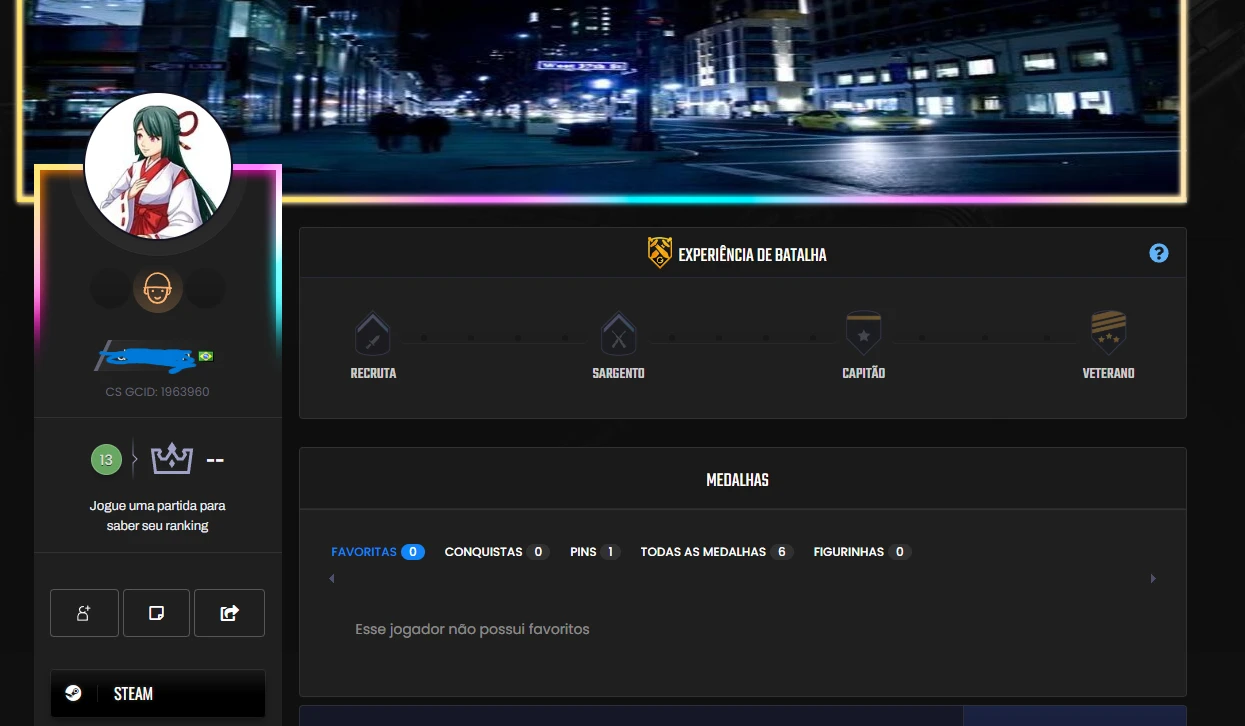Select the Recruta rank insignia icon
This screenshot has height=726, width=1245.
click(x=372, y=332)
